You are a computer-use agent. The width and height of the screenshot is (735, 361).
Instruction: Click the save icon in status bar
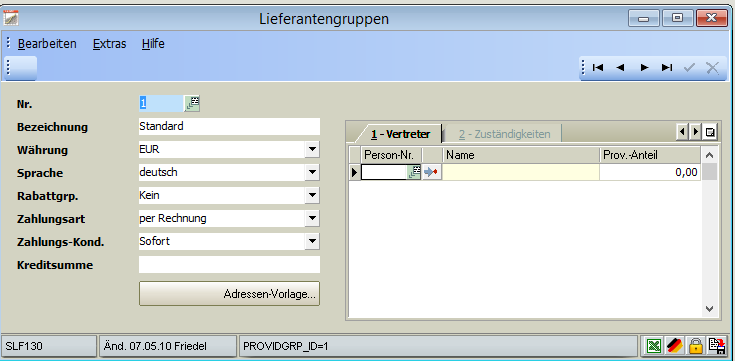716,346
